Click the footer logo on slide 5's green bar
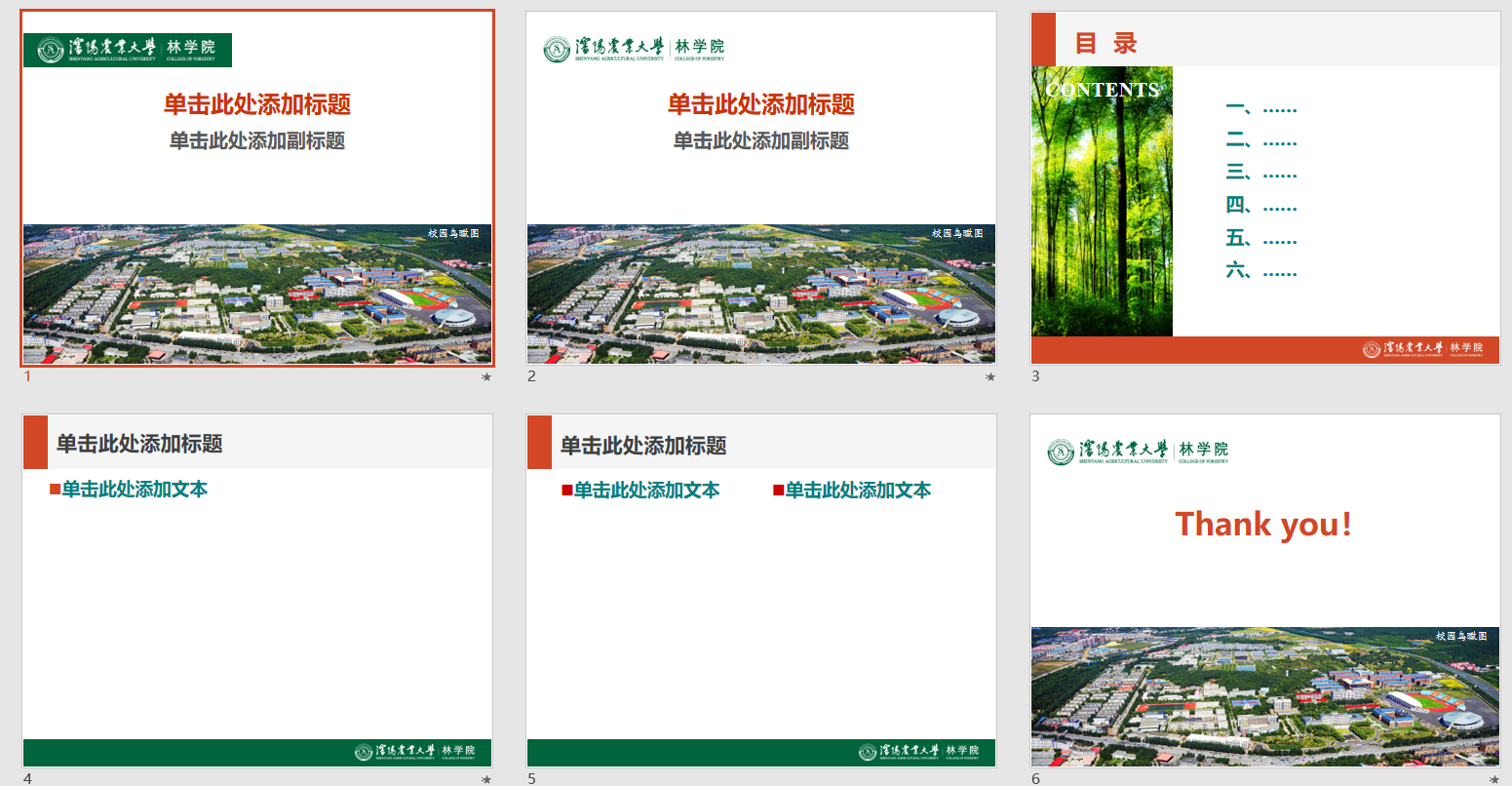Viewport: 1512px width, 786px height. pyautogui.click(x=919, y=752)
